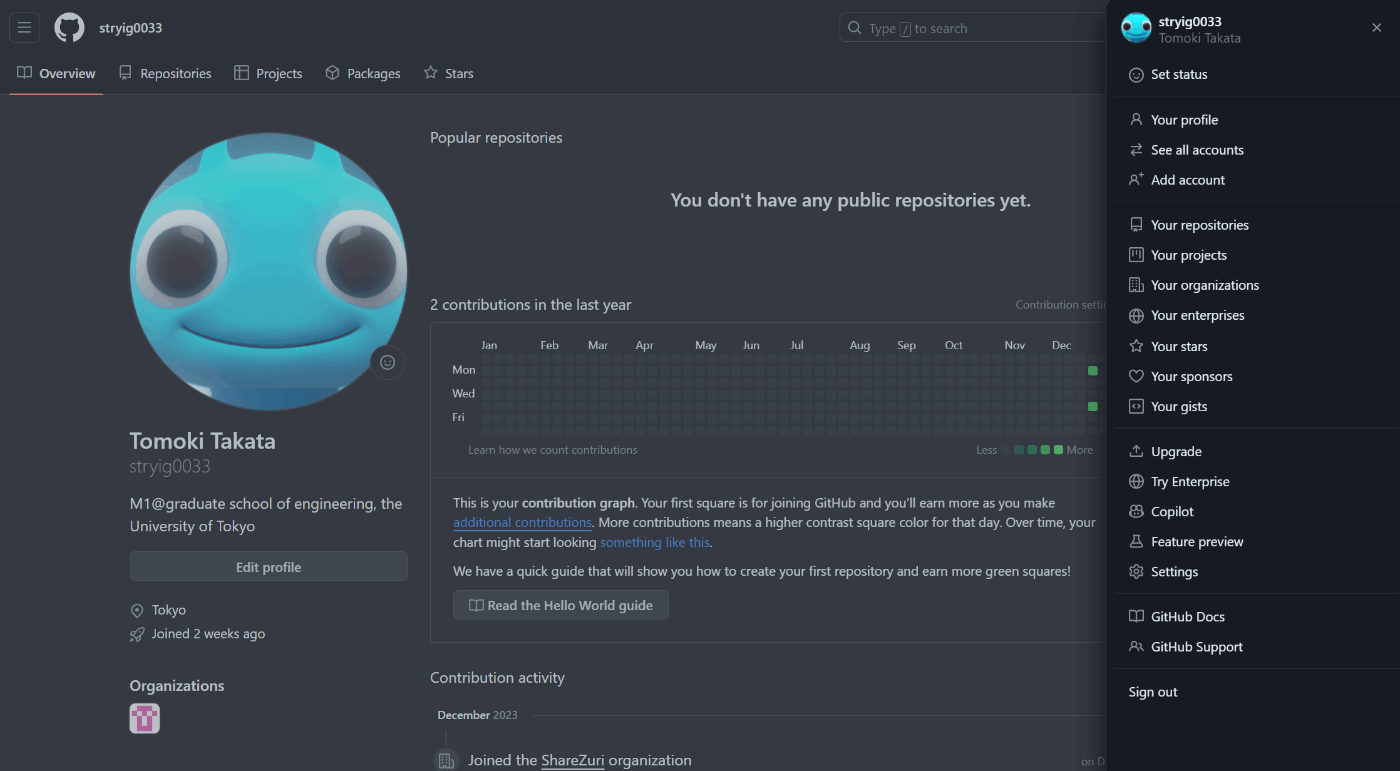Open Learn how we count contributions link

pos(553,450)
